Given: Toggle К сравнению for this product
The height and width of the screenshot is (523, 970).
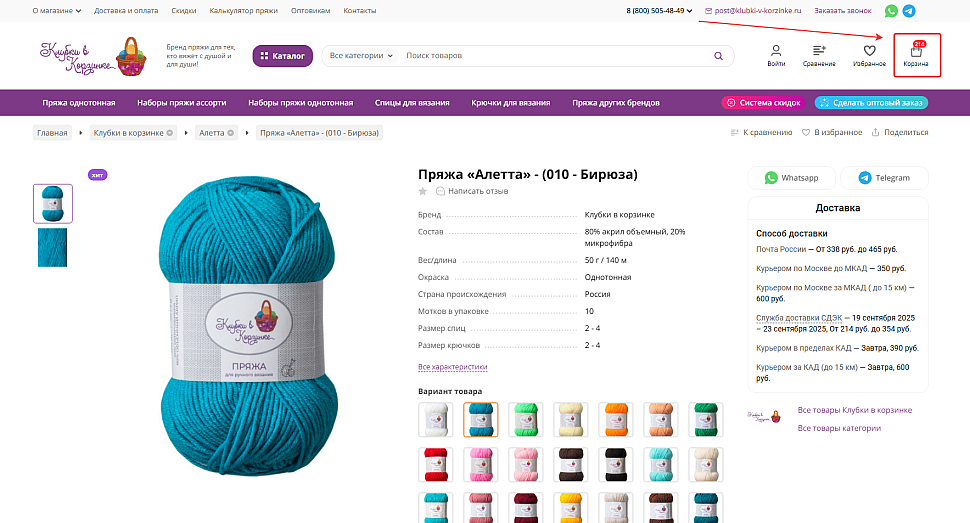Looking at the screenshot, I should click(x=762, y=132).
